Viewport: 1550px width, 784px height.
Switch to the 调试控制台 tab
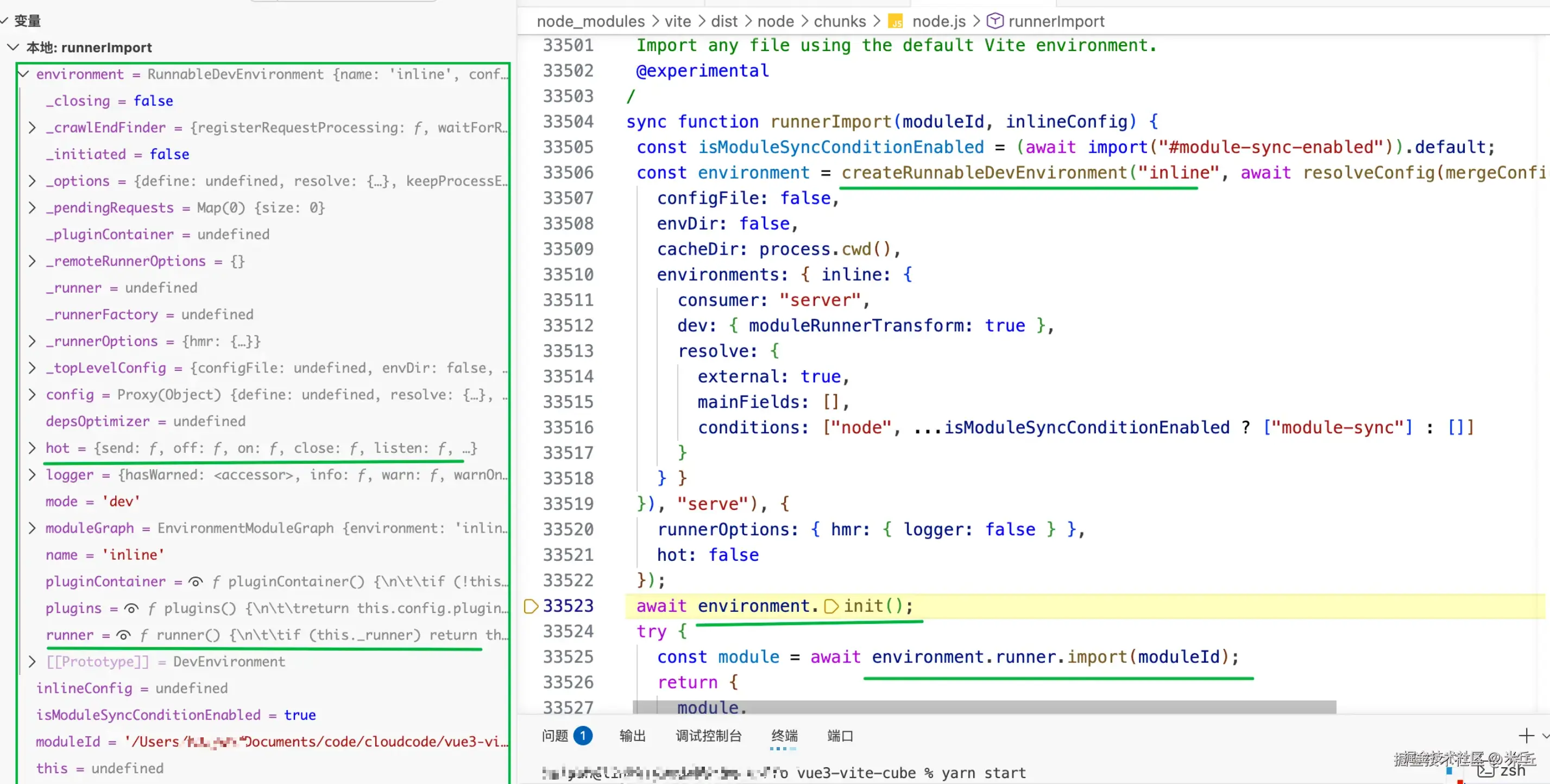click(x=708, y=735)
